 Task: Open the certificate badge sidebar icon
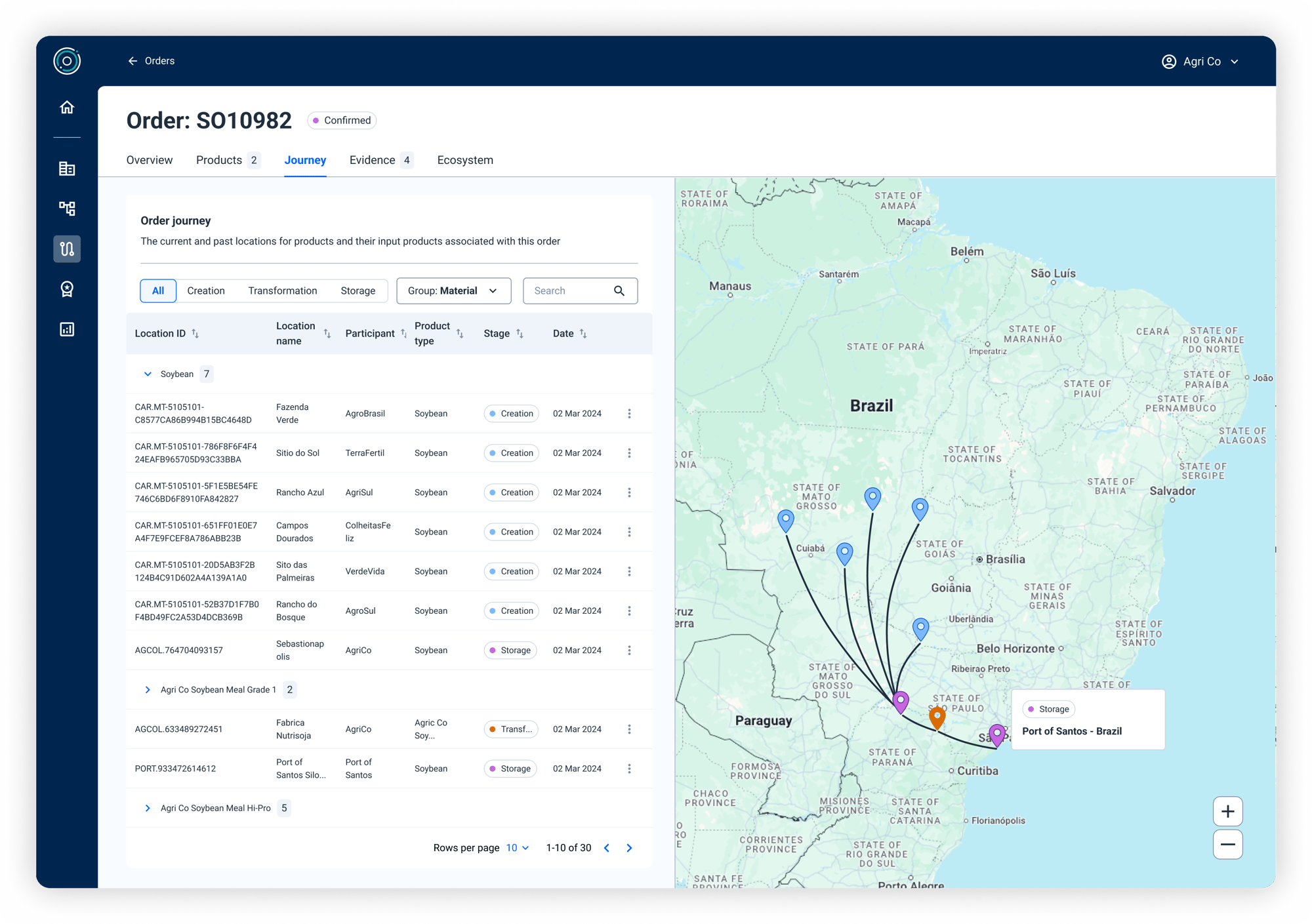coord(67,289)
